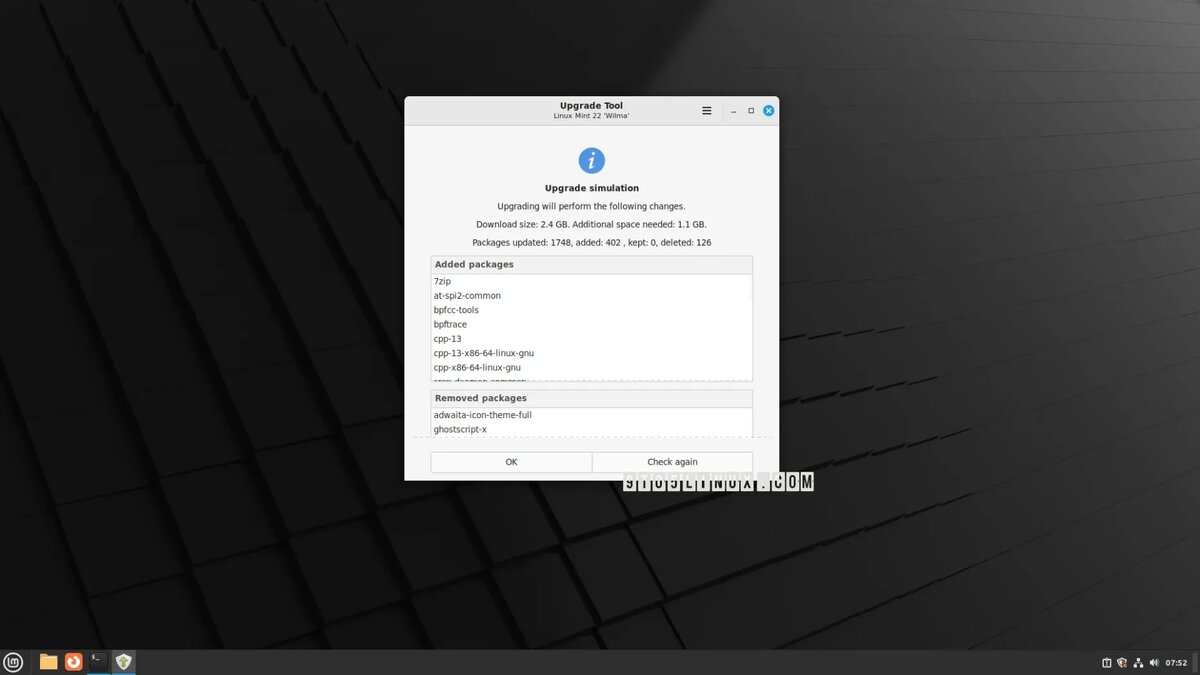Select the cpp-13-x86-64-linux-gnu row
The height and width of the screenshot is (675, 1200).
pyautogui.click(x=592, y=353)
